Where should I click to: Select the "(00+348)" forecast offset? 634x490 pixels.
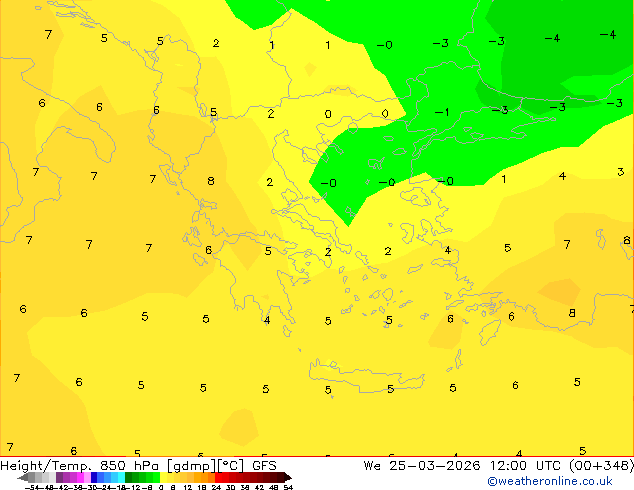pyautogui.click(x=602, y=466)
